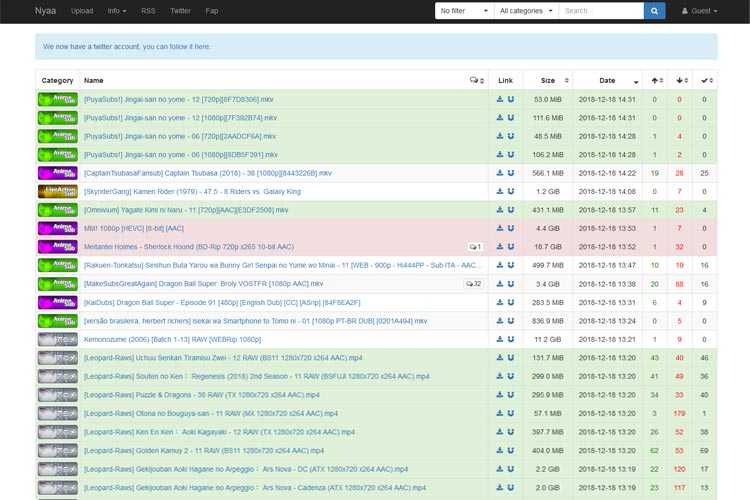Click the Raw category icon for Kemonozume row
Screen dimensions: 750x500
tap(58, 339)
